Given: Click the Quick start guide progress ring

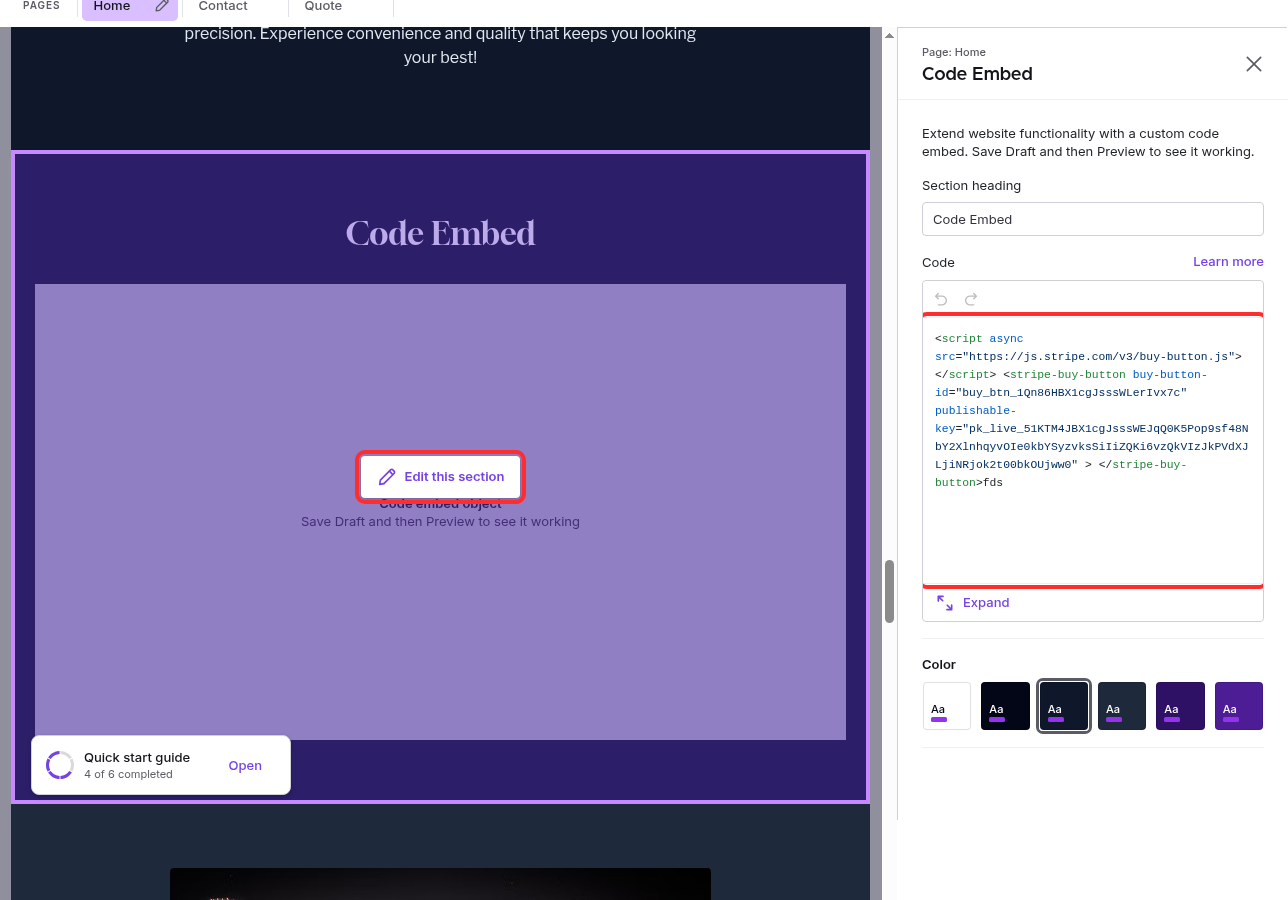Looking at the screenshot, I should pos(60,765).
